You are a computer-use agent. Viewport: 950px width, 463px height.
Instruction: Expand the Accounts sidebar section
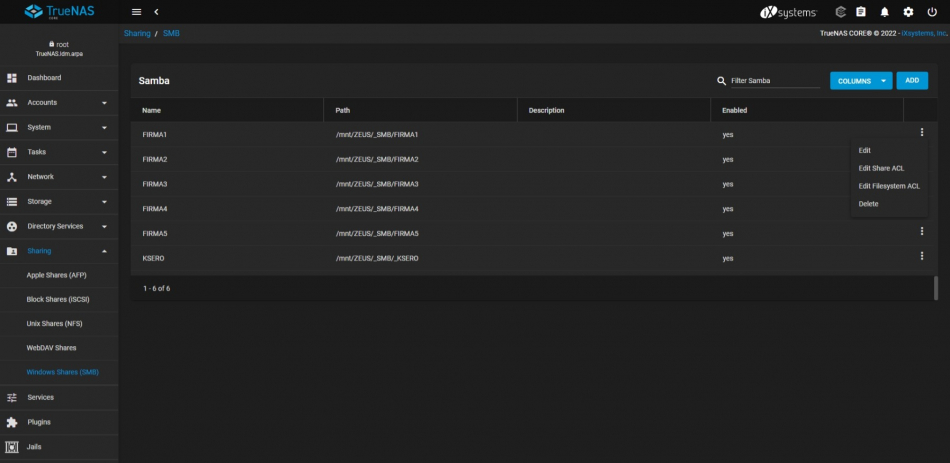pos(59,103)
